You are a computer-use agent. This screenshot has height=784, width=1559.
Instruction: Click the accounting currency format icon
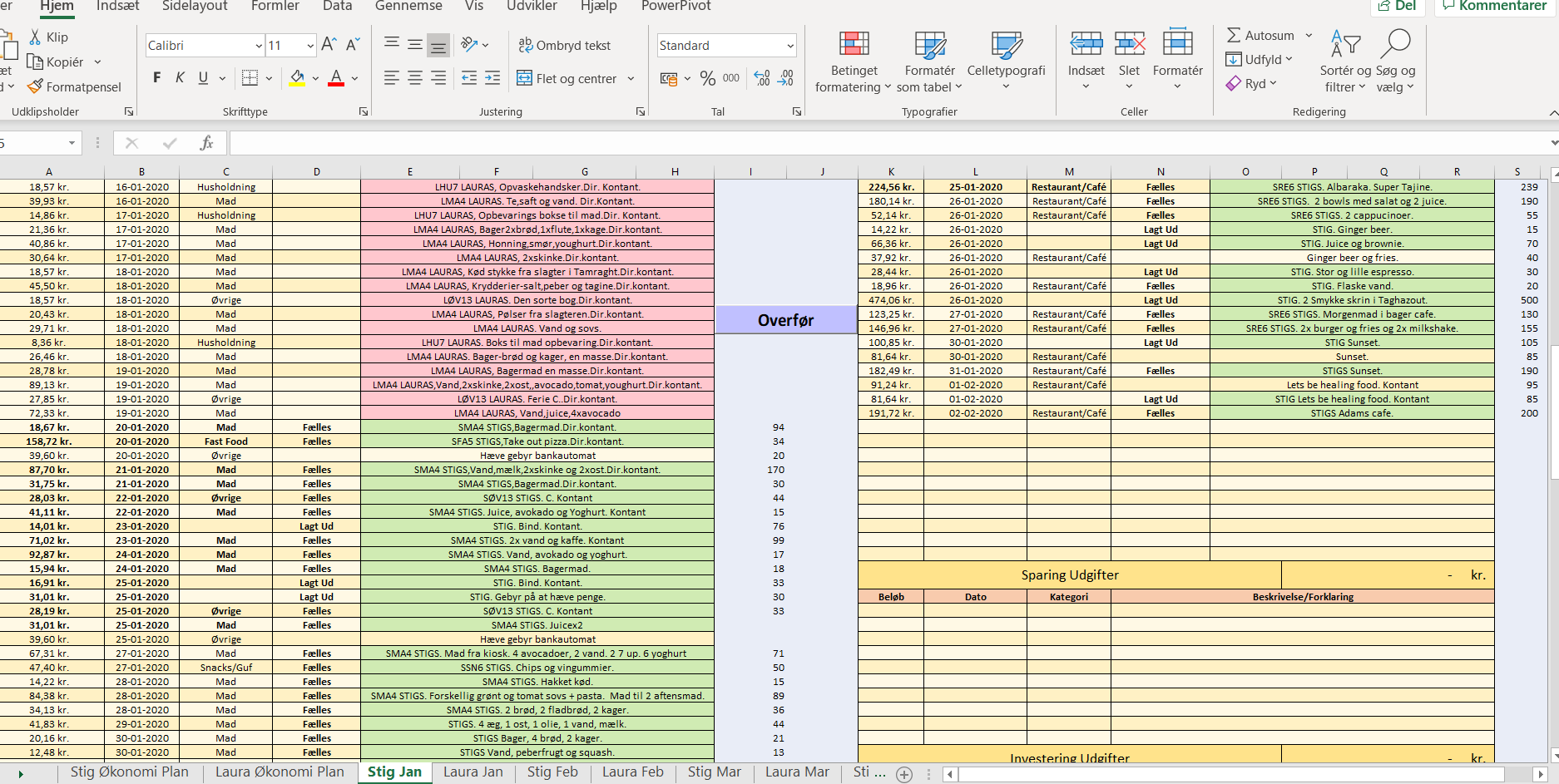pyautogui.click(x=669, y=79)
